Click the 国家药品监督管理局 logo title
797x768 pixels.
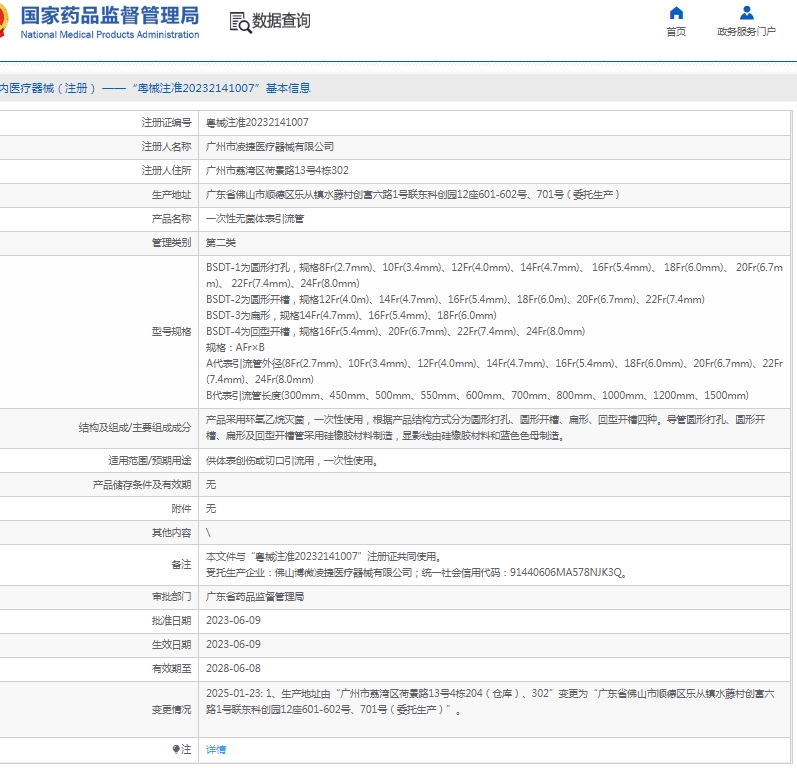109,16
